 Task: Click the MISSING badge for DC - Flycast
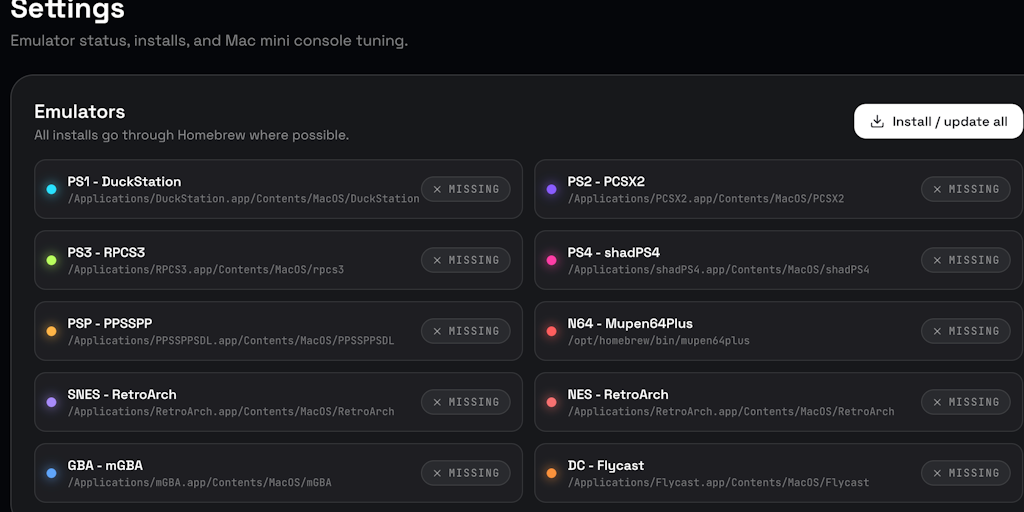965,473
